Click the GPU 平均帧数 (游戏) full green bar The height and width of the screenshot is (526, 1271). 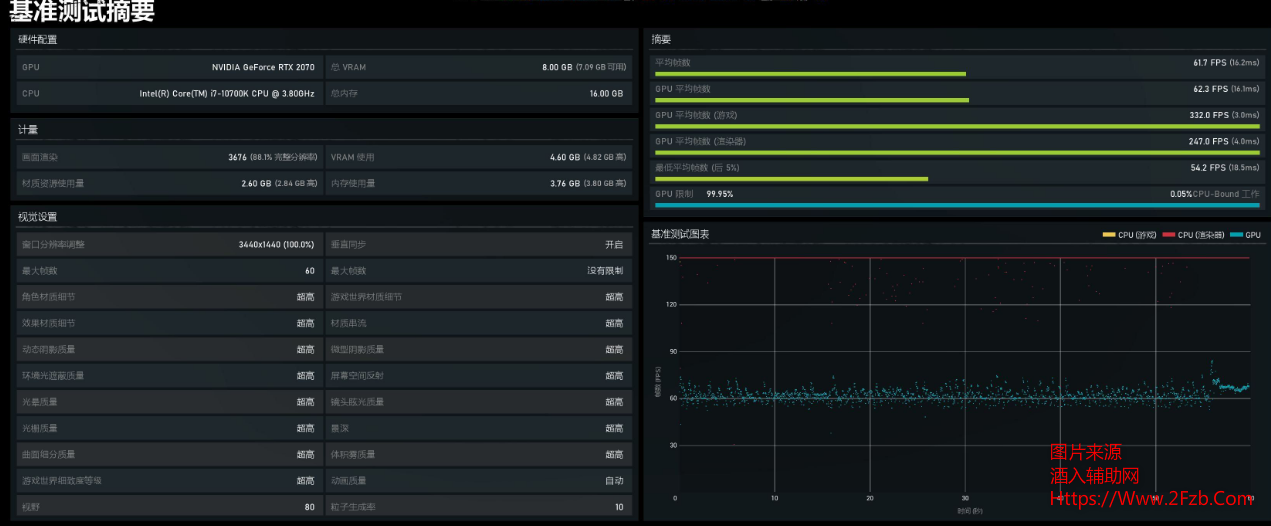[x=957, y=126]
